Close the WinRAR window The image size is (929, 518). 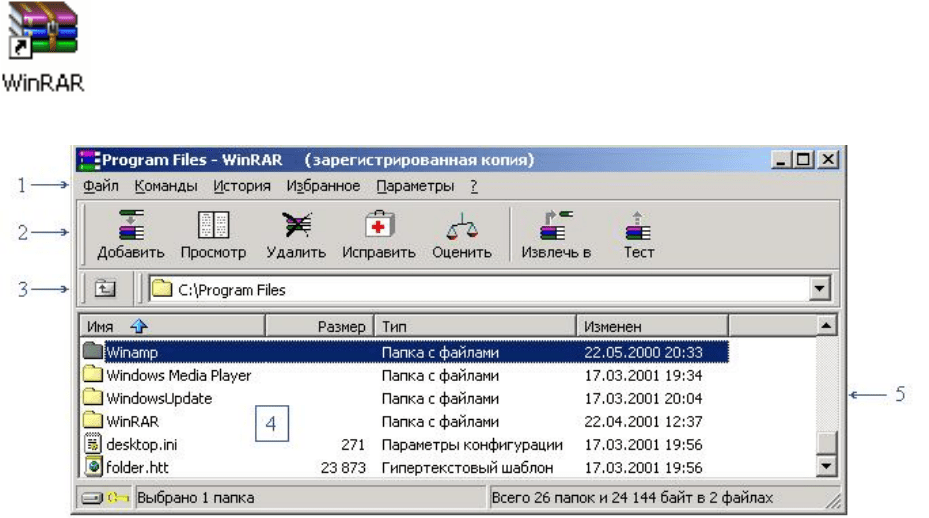point(828,159)
